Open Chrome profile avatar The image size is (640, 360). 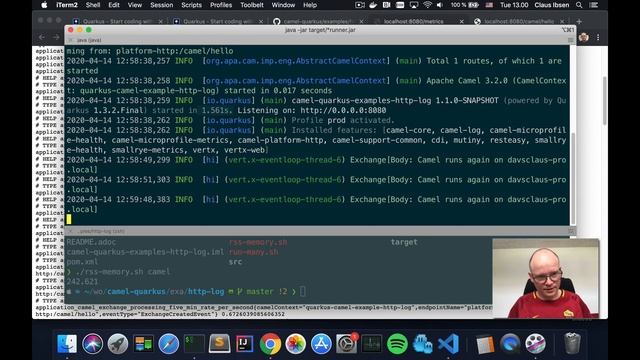[584, 37]
